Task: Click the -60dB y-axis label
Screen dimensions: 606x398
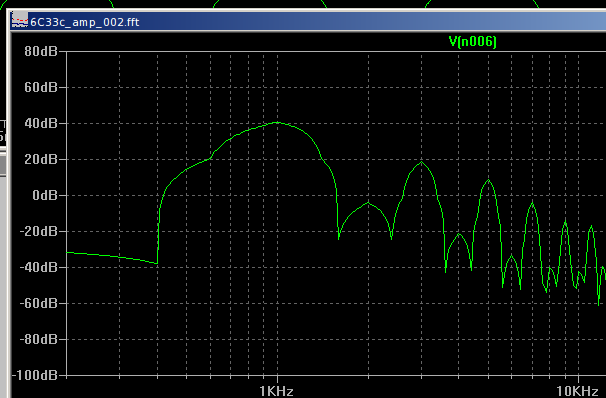Action: tap(39, 303)
